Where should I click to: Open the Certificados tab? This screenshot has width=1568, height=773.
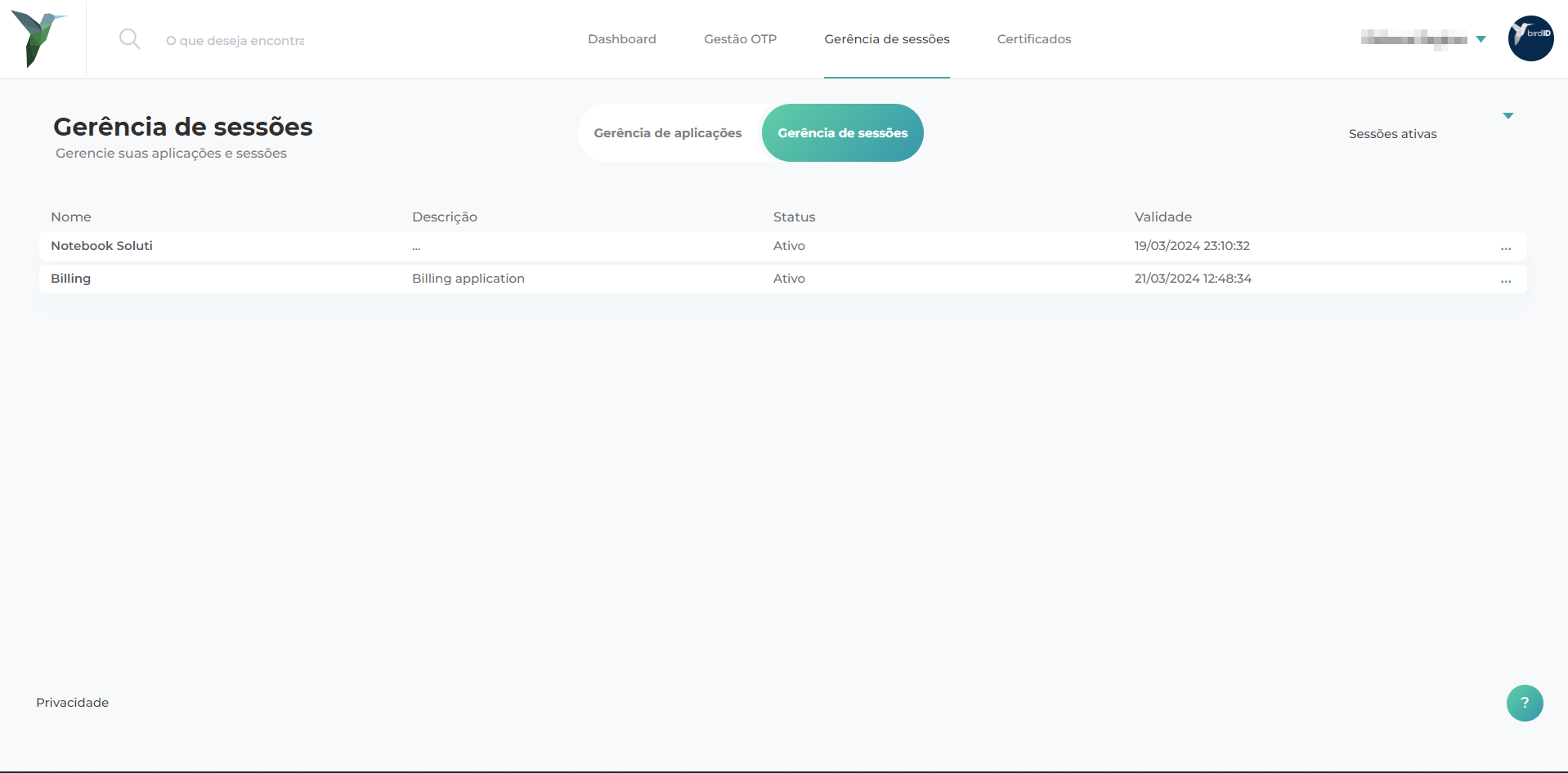(x=1033, y=39)
